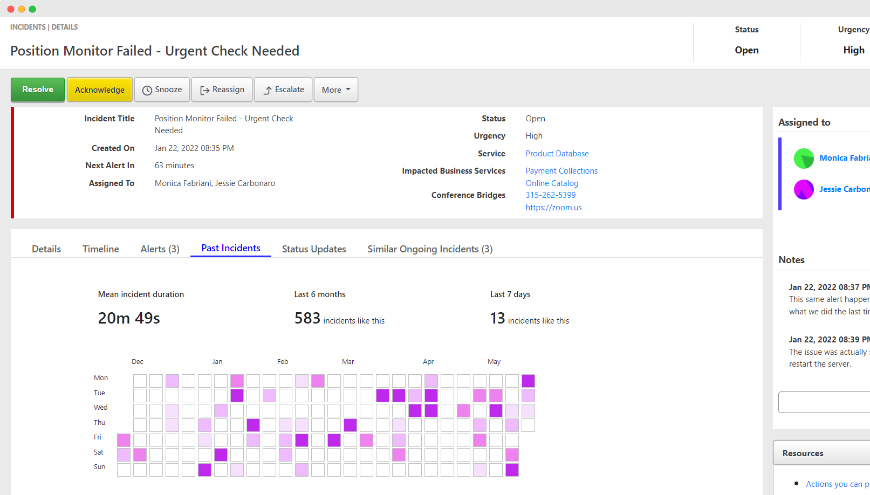Click Monica Fabriani's green avatar icon
The image size is (870, 495).
pos(803,158)
